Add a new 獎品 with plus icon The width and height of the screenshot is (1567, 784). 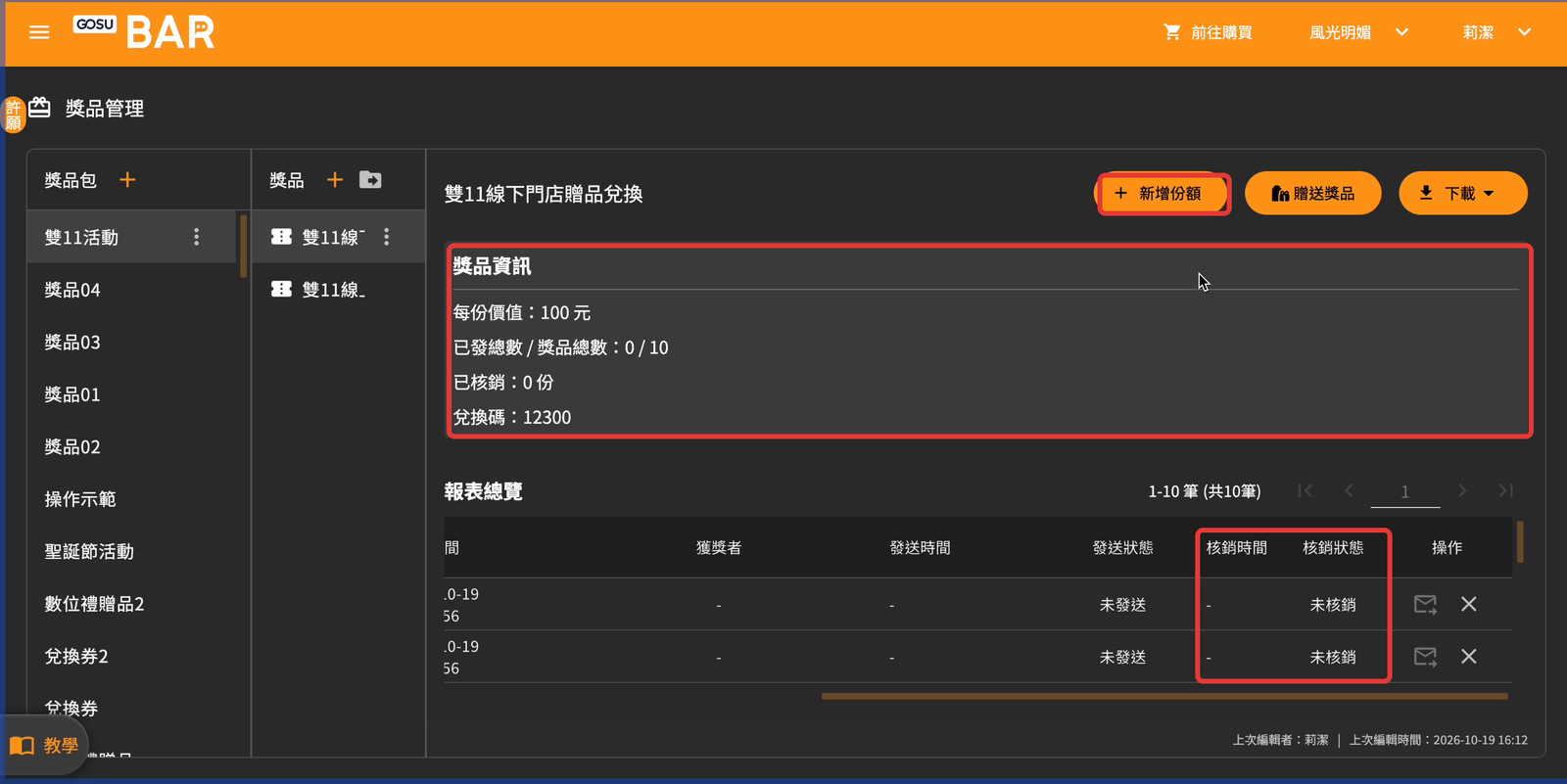(335, 180)
